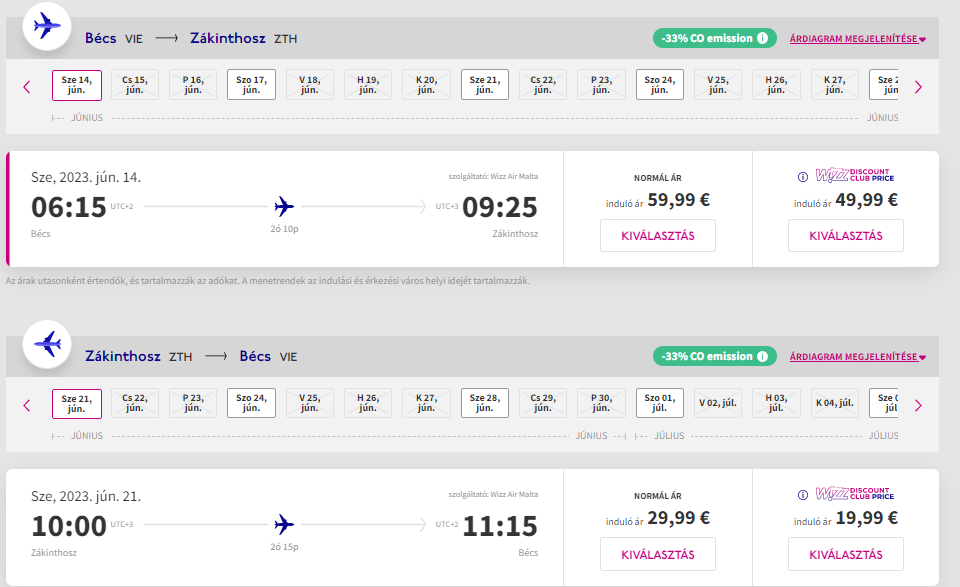
Task: Choose return normal price 29,99 € KIVÁLASZTÁS
Action: [658, 555]
